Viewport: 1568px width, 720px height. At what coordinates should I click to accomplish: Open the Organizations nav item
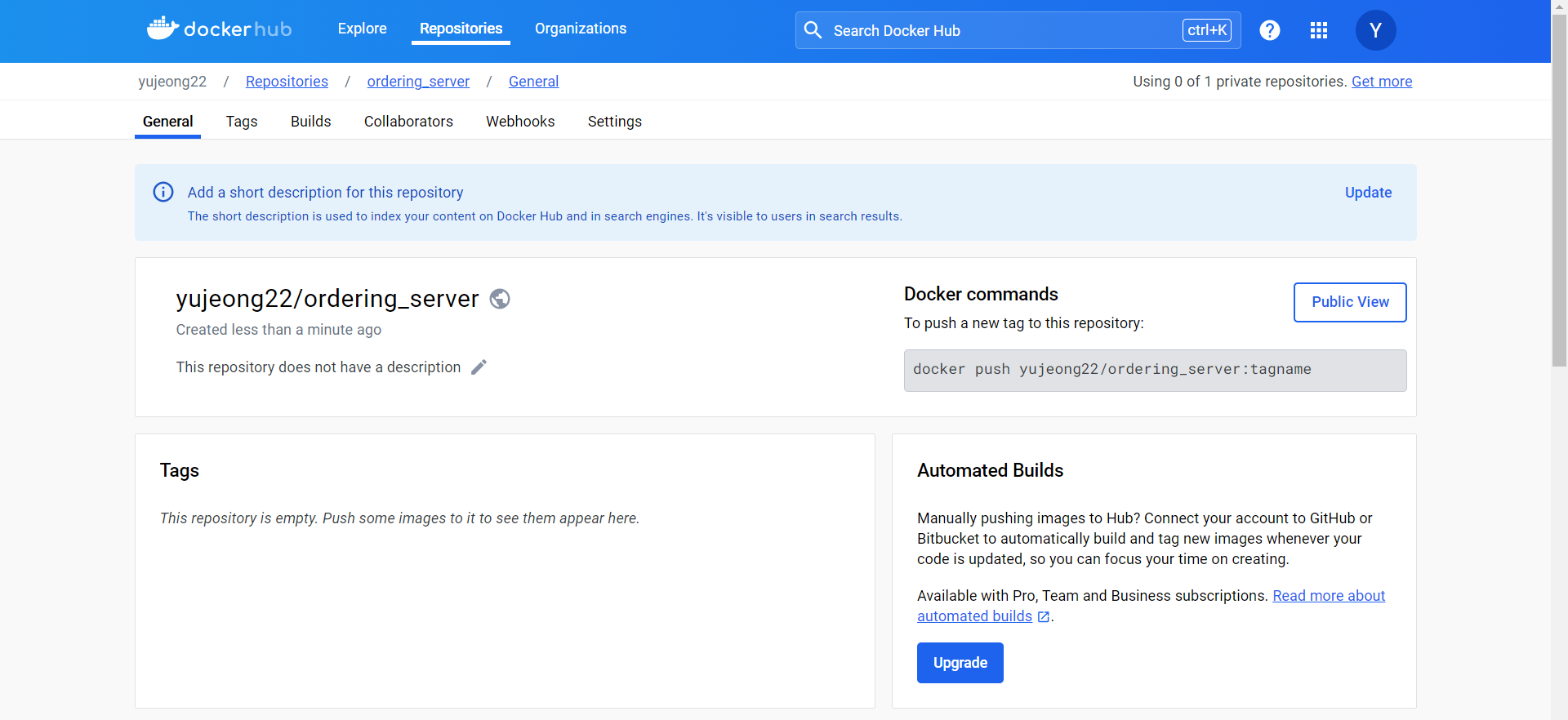[x=581, y=29]
